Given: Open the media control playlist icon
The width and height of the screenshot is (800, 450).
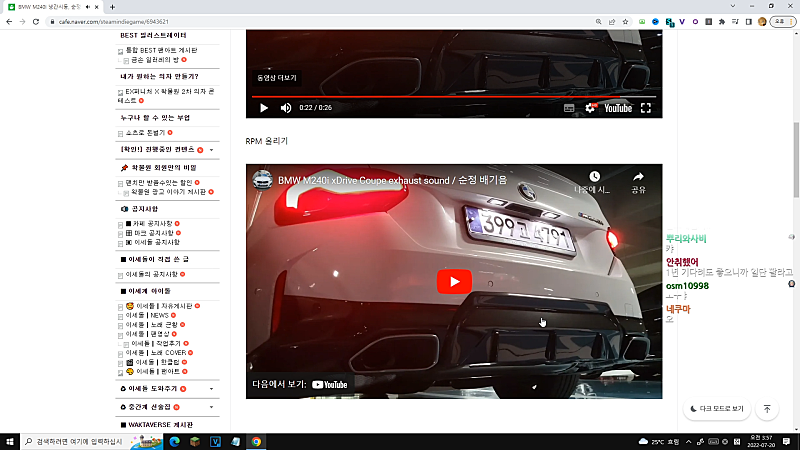Looking at the screenshot, I should click(735, 21).
